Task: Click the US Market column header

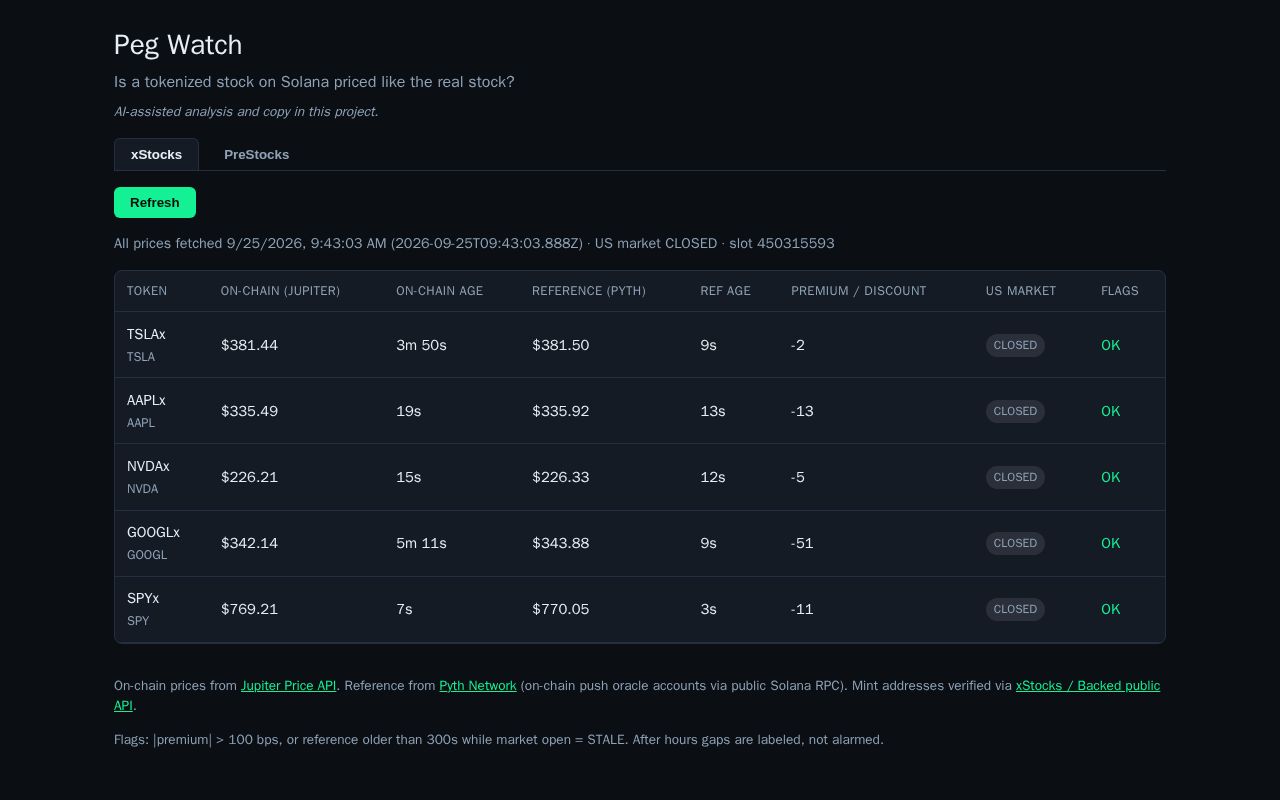Action: (1021, 291)
